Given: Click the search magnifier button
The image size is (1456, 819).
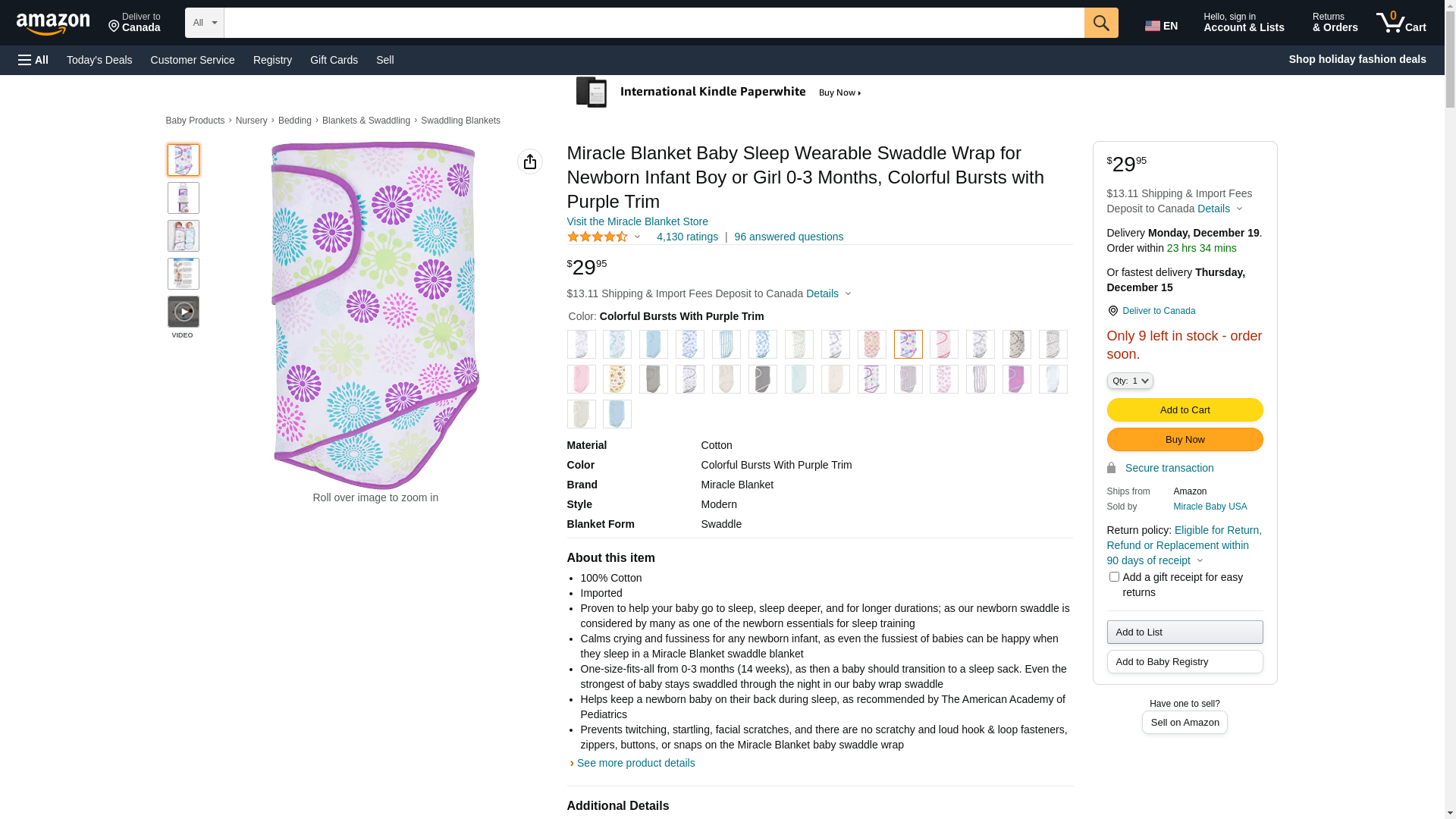Looking at the screenshot, I should tap(1101, 23).
